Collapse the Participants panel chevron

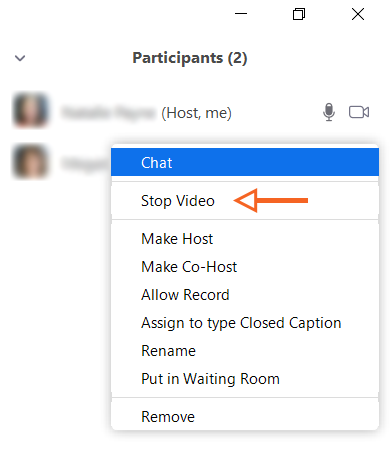pyautogui.click(x=20, y=58)
